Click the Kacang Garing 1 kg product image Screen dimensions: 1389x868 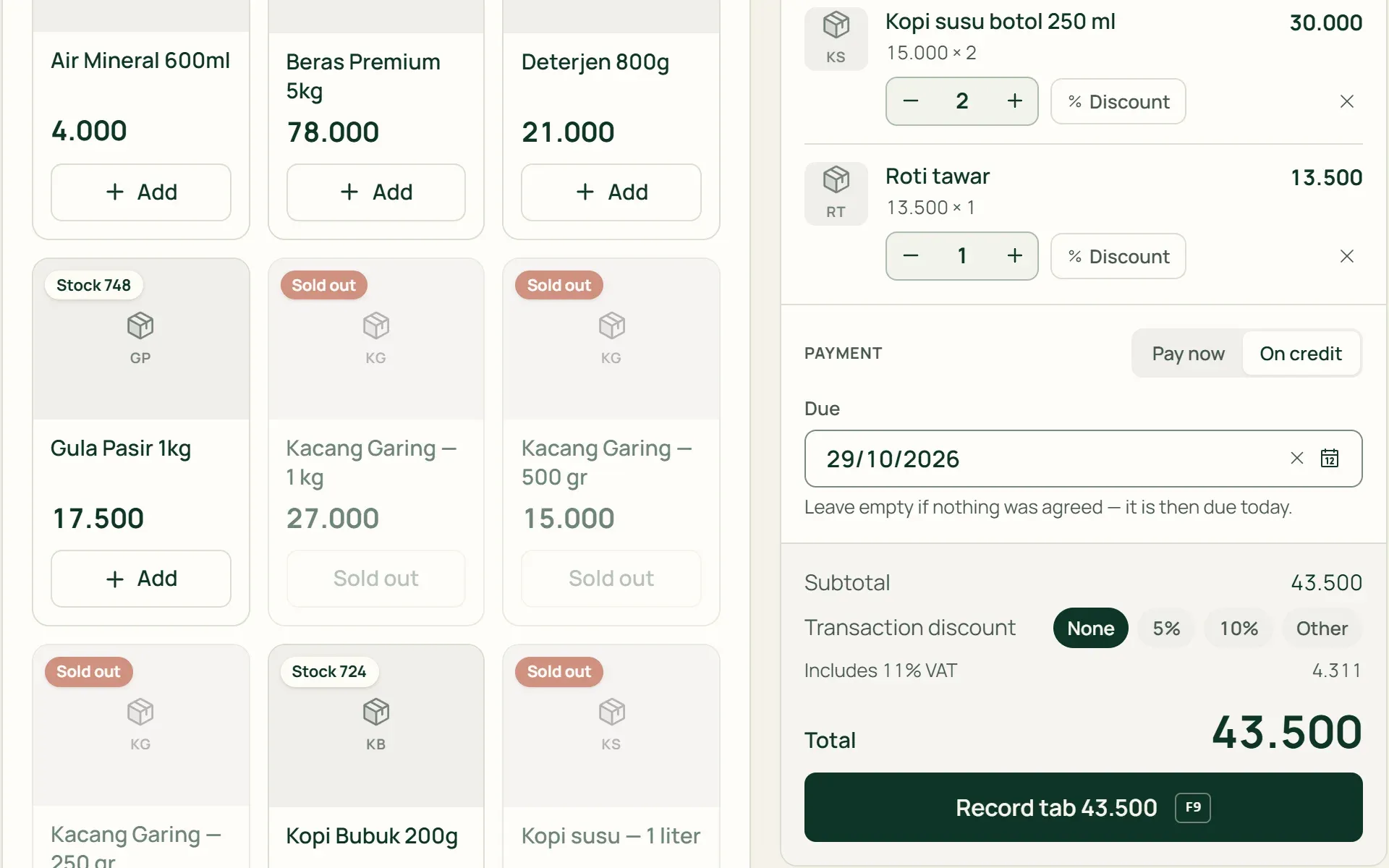click(x=376, y=339)
